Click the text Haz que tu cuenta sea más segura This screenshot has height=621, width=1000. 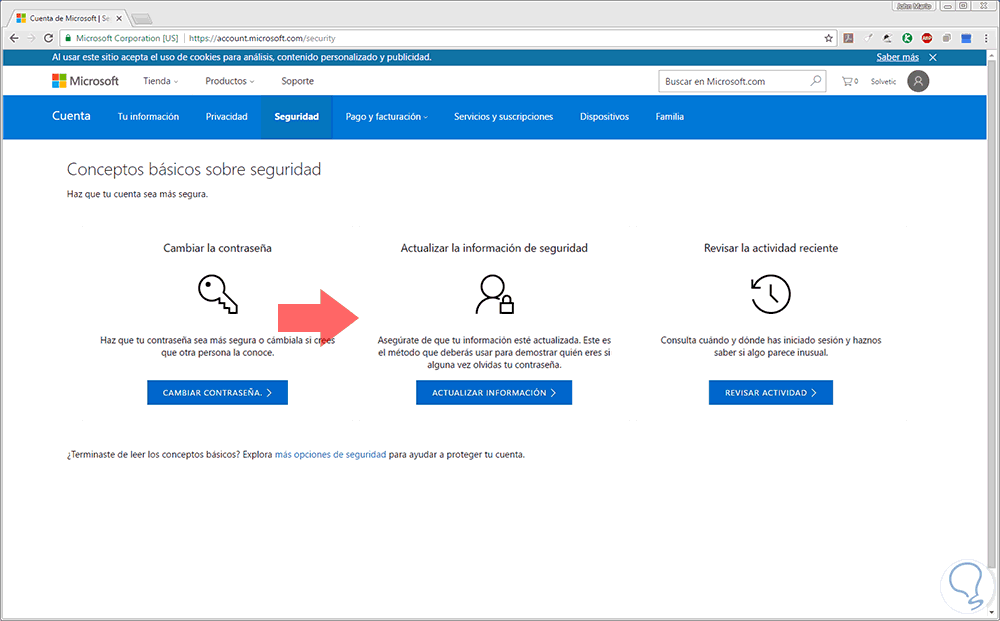(137, 194)
